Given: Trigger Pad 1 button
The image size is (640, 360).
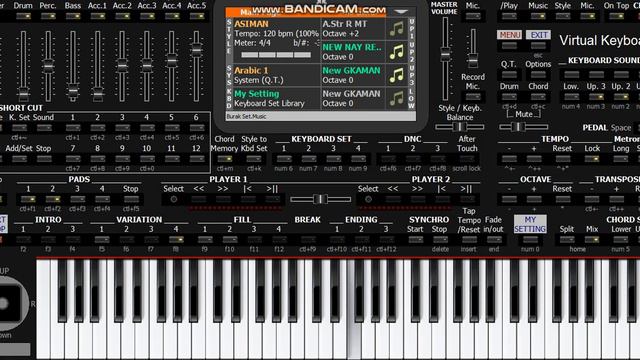Looking at the screenshot, I should coord(28,199).
